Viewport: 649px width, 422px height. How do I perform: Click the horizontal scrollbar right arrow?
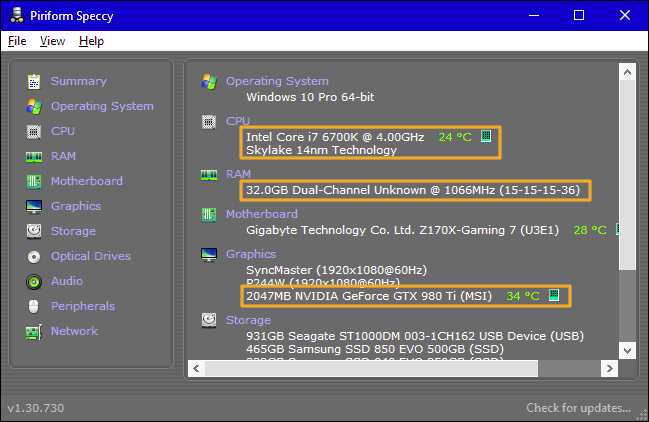609,368
